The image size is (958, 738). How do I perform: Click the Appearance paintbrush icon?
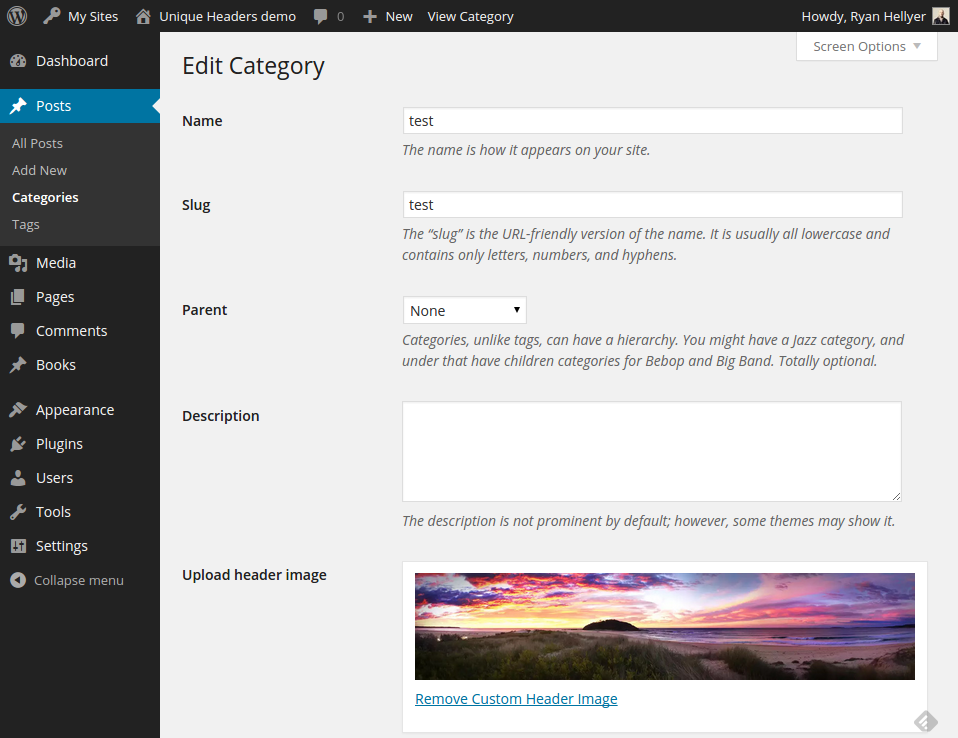point(18,410)
